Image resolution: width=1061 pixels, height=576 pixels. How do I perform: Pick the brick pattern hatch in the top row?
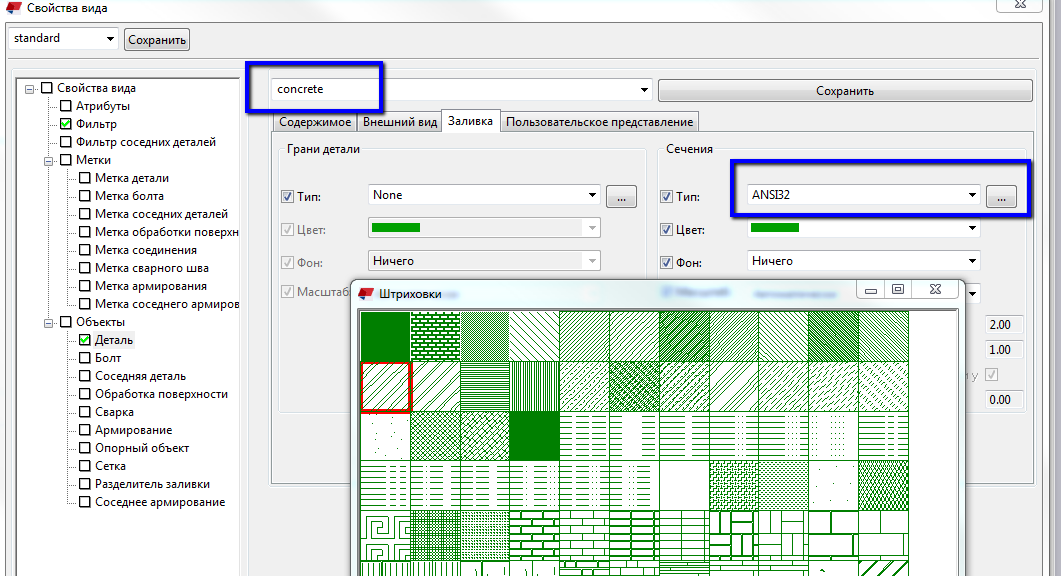click(435, 336)
